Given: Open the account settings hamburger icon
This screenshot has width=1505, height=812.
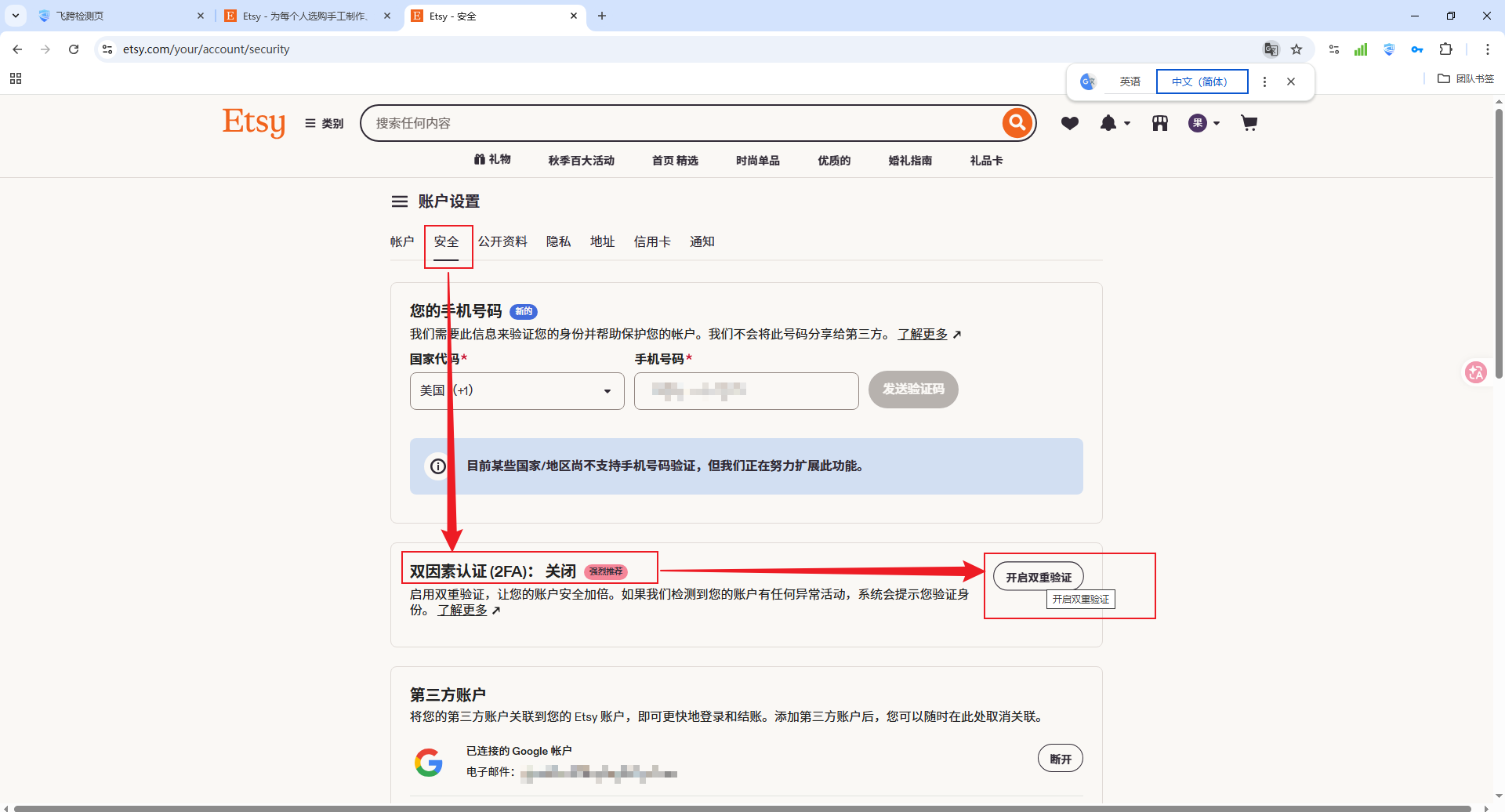Looking at the screenshot, I should pos(400,201).
